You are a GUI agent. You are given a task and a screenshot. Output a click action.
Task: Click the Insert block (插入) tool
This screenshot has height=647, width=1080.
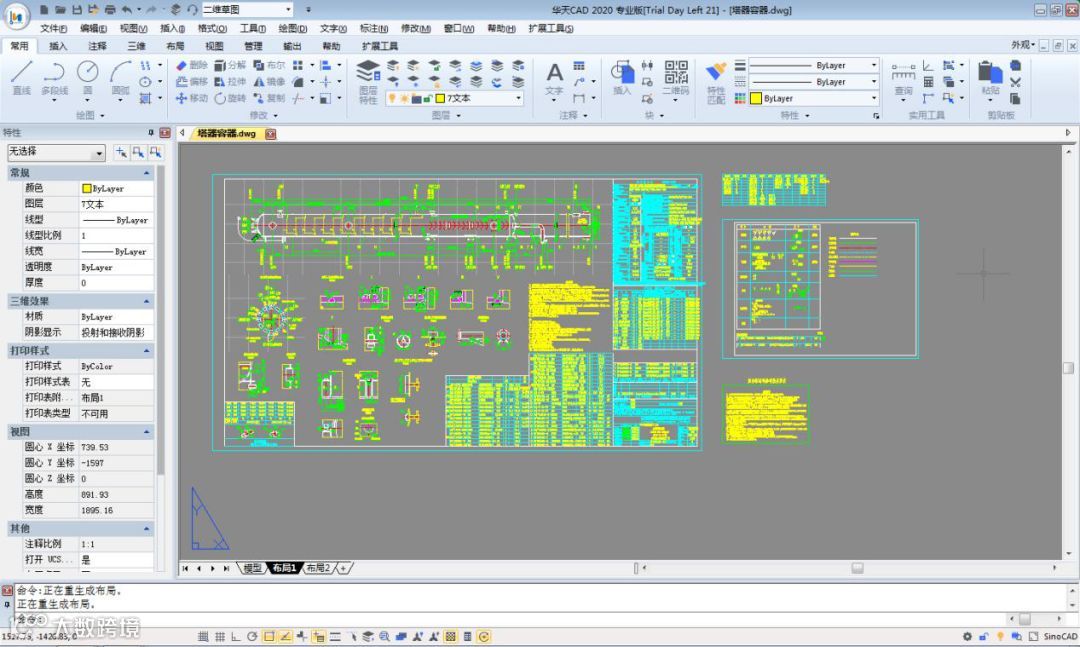622,77
